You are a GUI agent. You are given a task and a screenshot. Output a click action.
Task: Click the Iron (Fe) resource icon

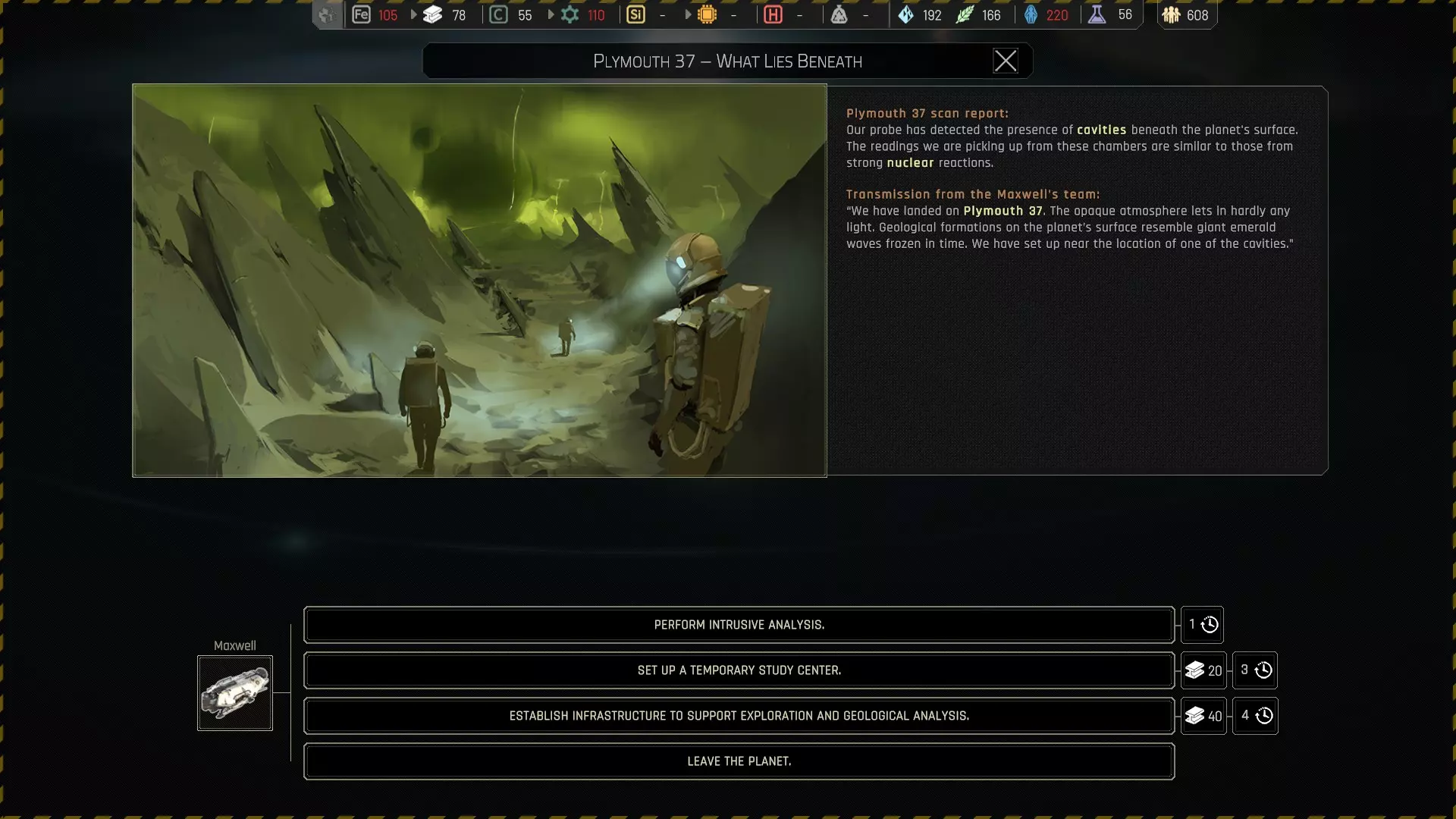coord(362,14)
